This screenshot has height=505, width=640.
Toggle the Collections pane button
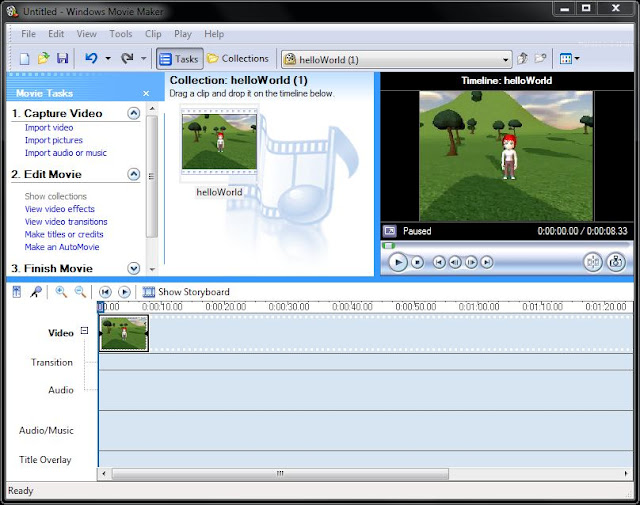238,59
